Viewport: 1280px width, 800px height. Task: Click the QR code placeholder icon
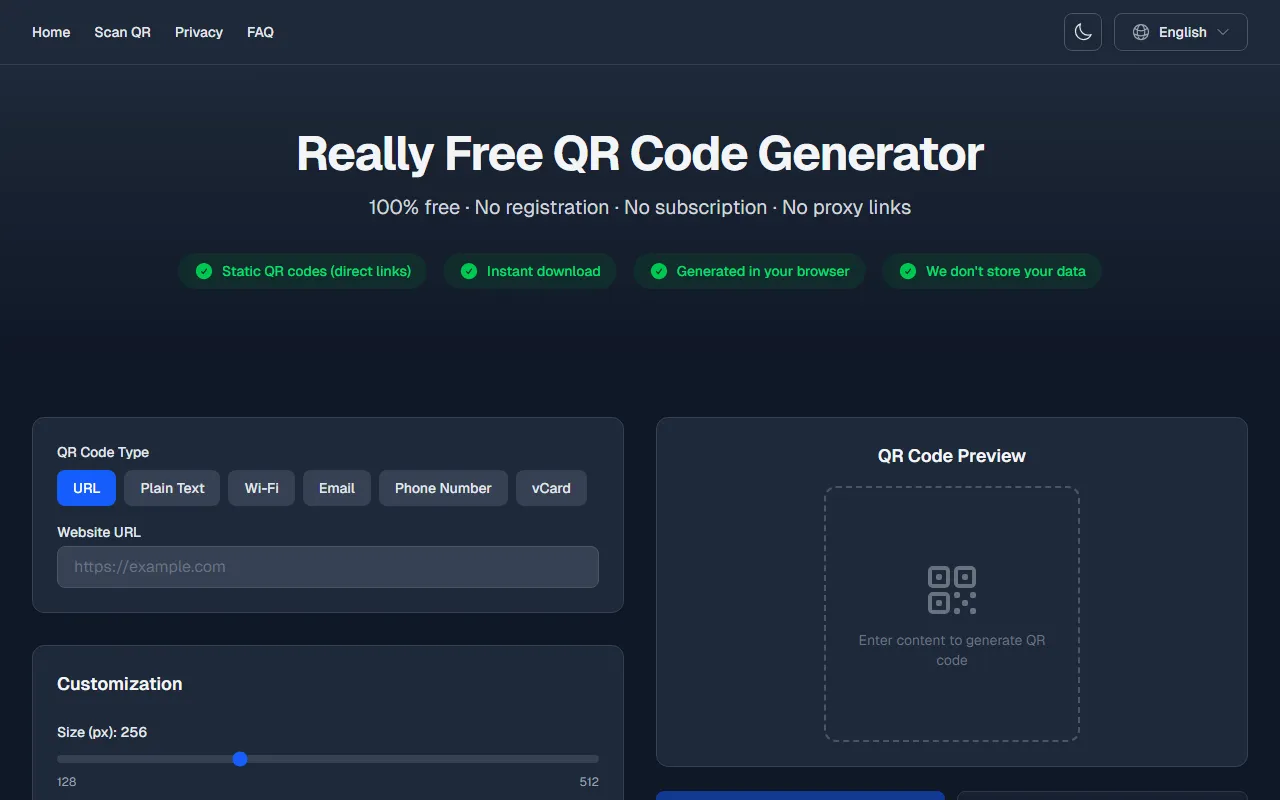[951, 590]
